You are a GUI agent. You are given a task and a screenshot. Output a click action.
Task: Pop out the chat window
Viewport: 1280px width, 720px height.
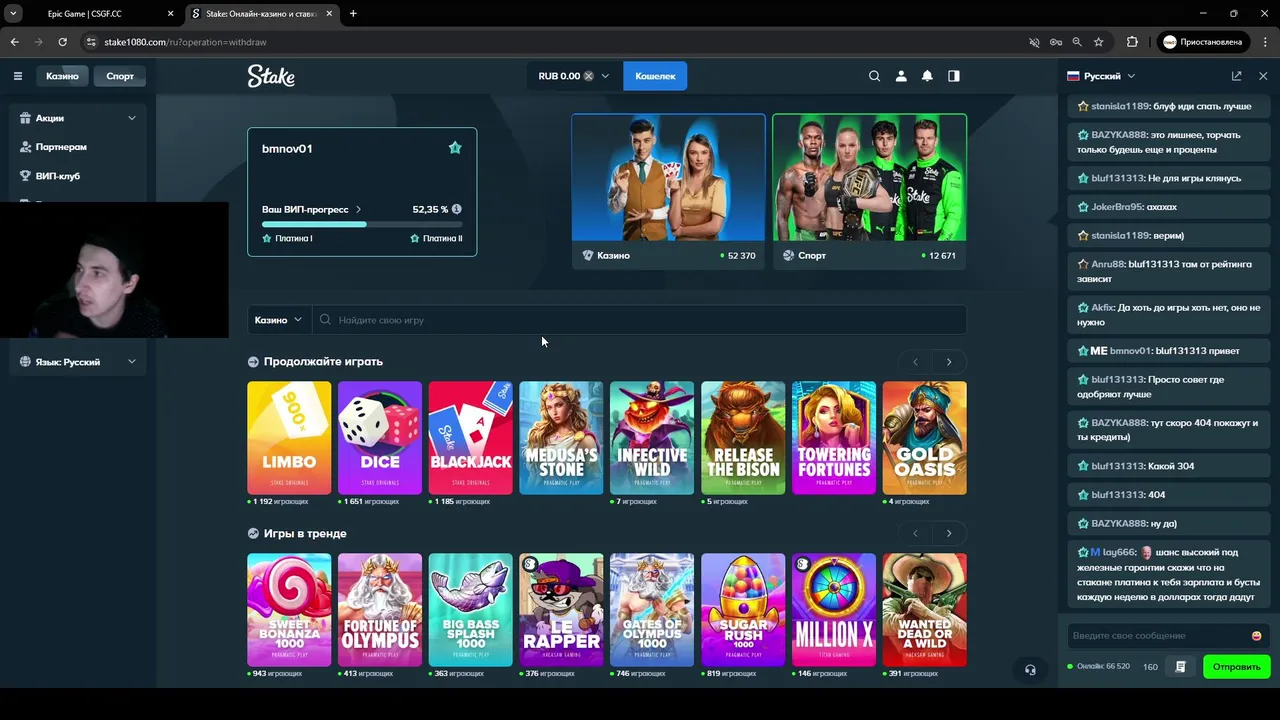tap(1237, 76)
